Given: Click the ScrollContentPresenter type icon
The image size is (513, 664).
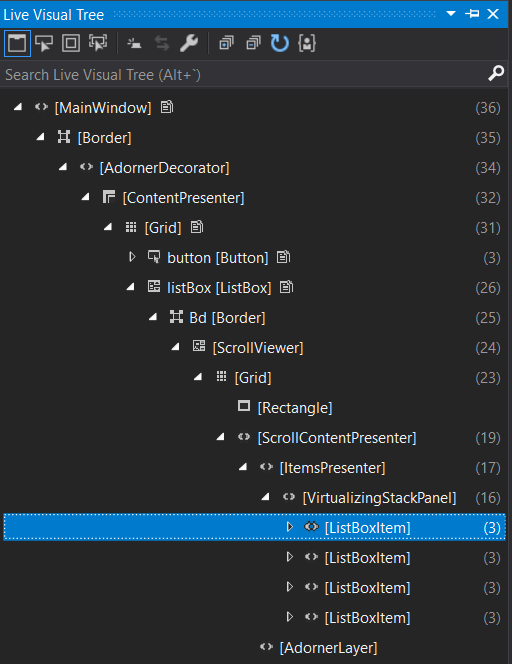Looking at the screenshot, I should click(244, 437).
